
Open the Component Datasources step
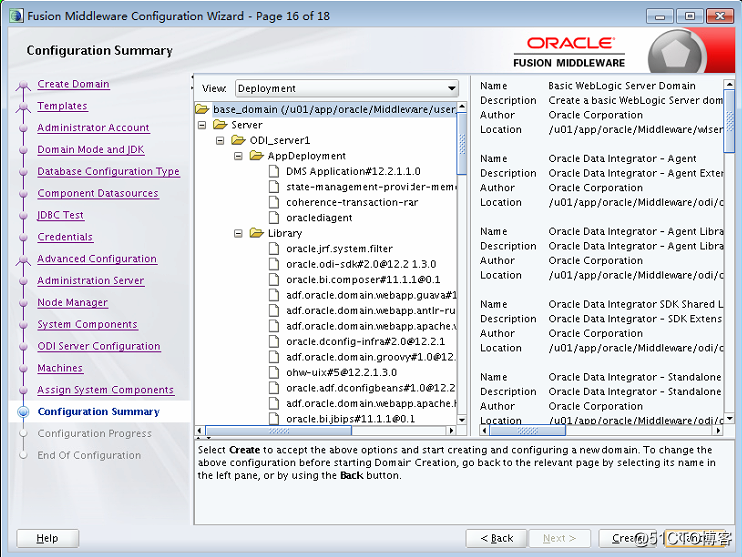pyautogui.click(x=98, y=193)
